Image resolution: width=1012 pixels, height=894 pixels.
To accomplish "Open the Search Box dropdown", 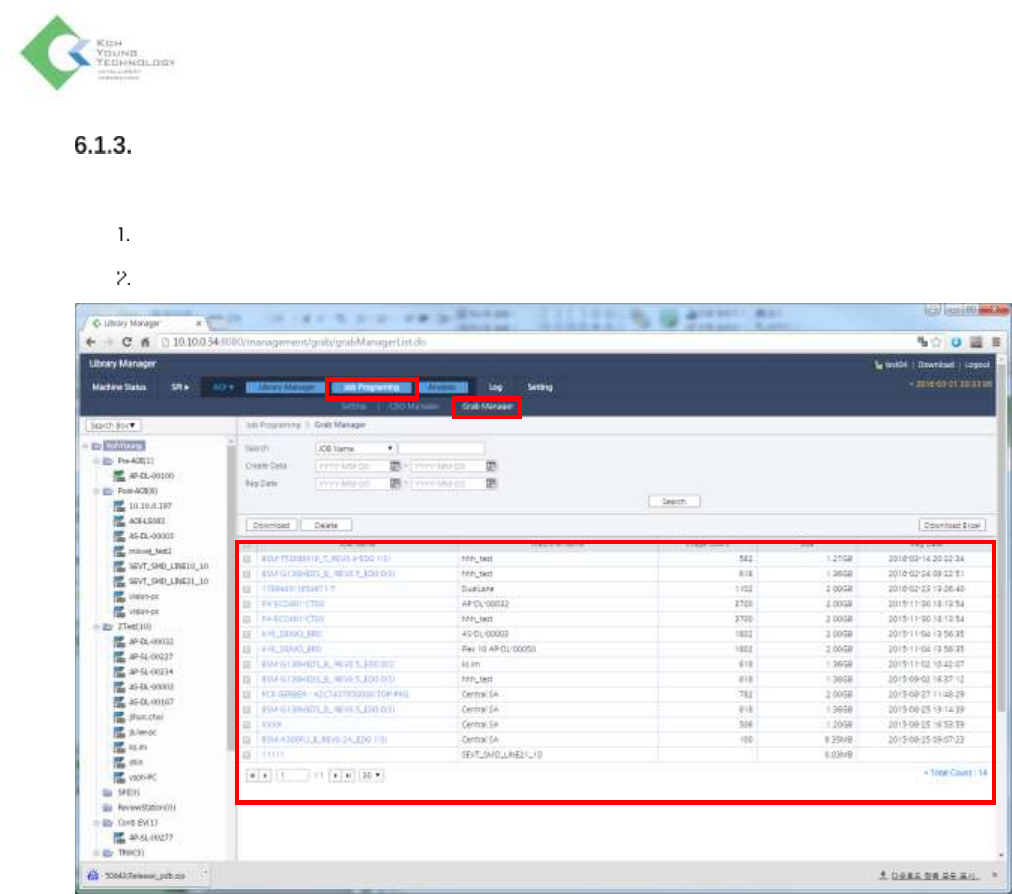I will [x=114, y=426].
